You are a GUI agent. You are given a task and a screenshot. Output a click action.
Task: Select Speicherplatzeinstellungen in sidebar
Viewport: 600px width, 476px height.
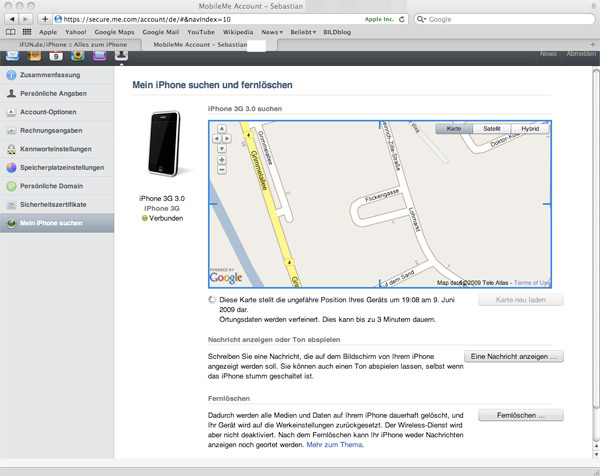point(57,168)
